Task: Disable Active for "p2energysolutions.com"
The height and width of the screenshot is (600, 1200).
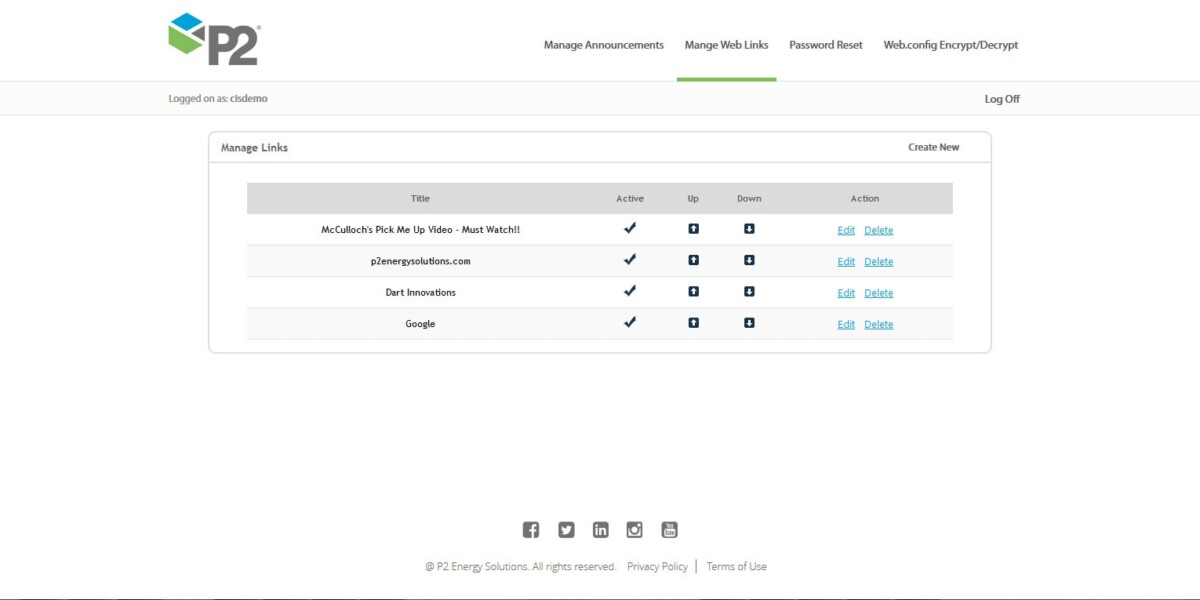Action: (630, 260)
